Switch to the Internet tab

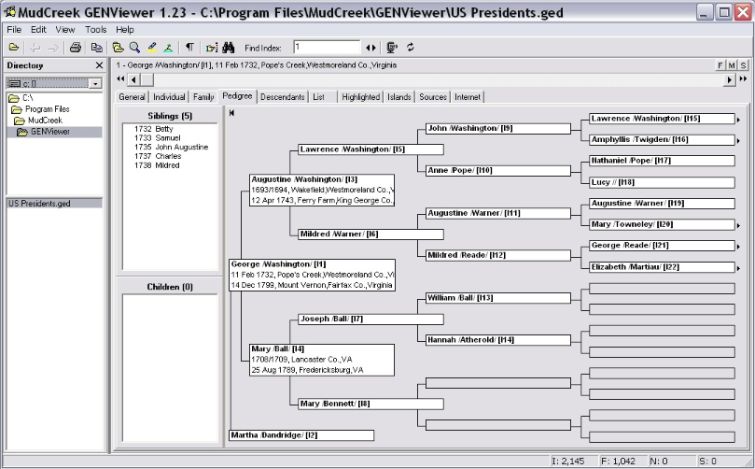[468, 97]
